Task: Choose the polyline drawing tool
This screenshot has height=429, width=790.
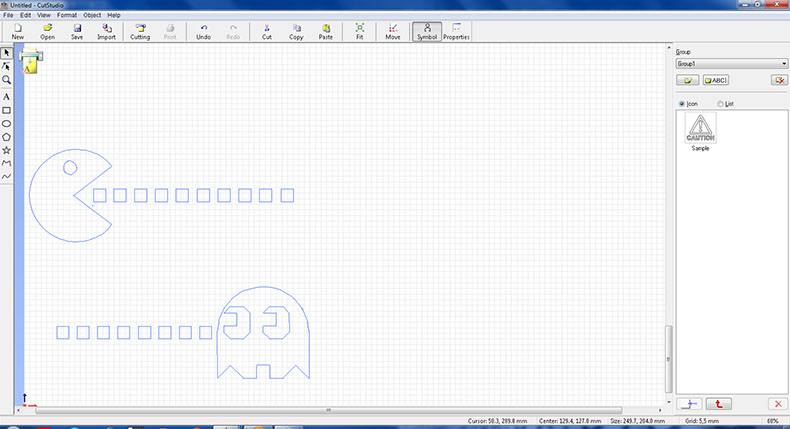Action: (x=7, y=163)
